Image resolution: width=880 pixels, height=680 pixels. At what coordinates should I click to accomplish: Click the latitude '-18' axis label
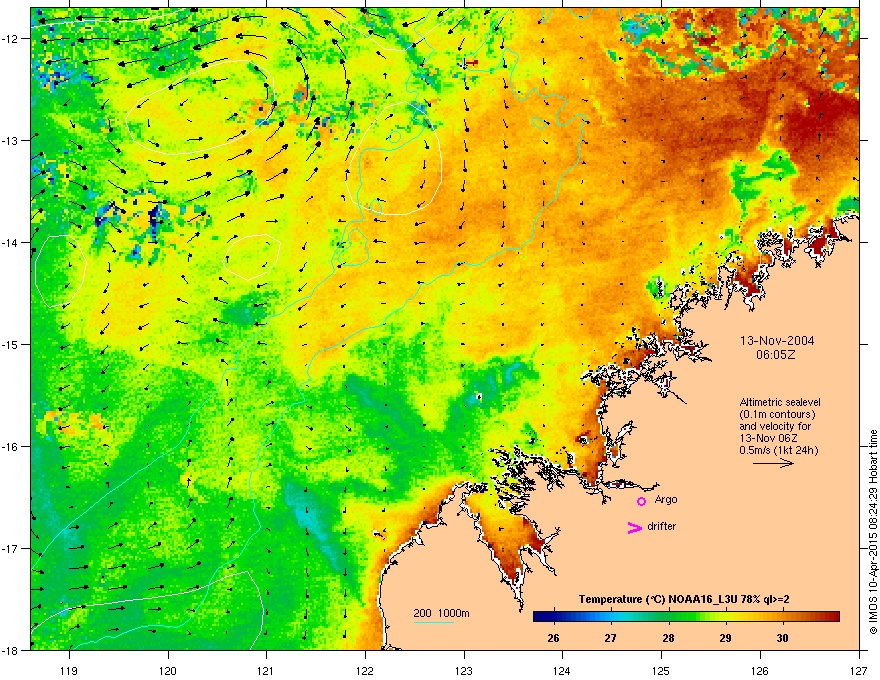point(10,650)
